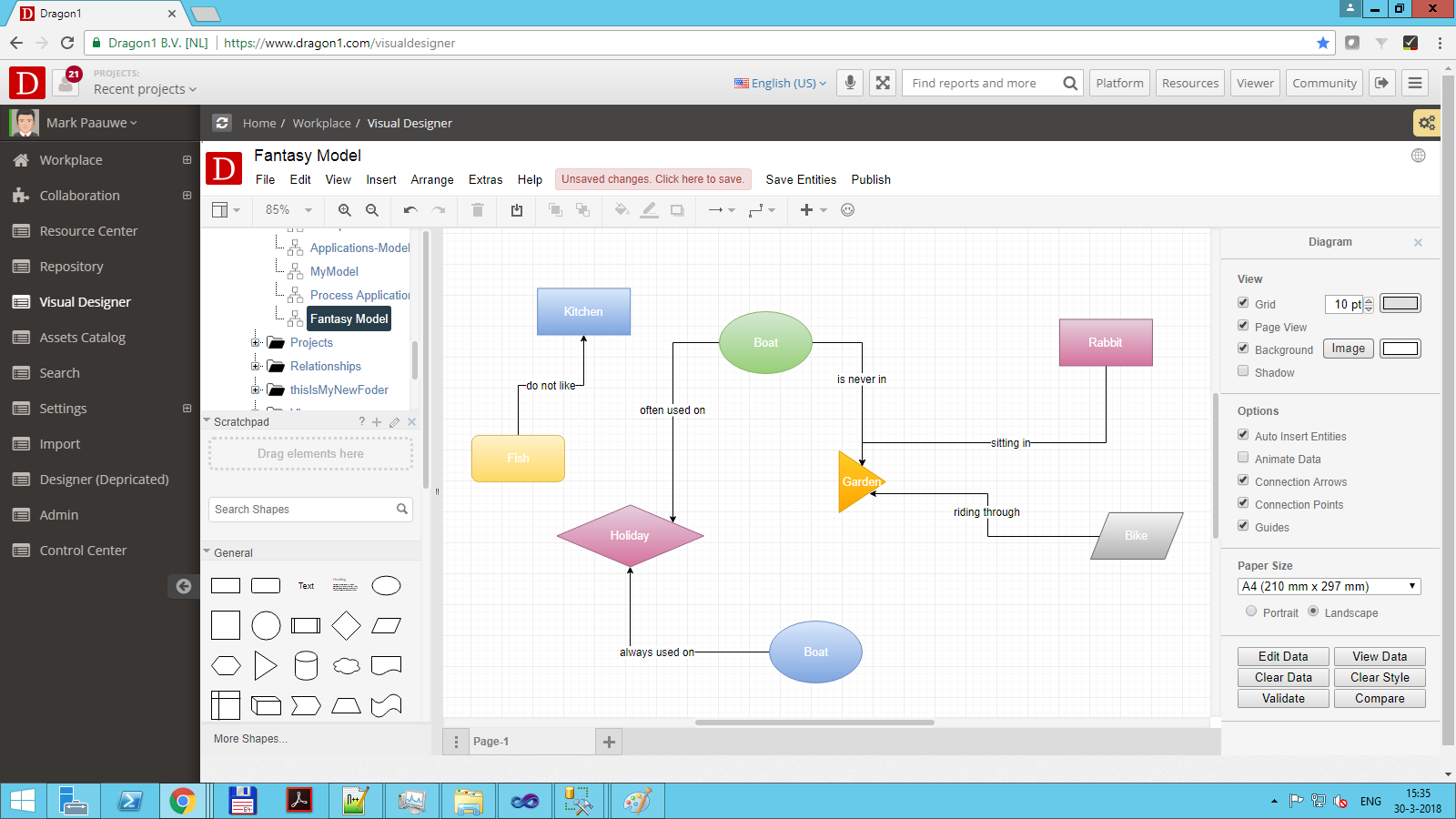The image size is (1456, 819).
Task: Click the microphone icon in header
Action: [x=850, y=83]
